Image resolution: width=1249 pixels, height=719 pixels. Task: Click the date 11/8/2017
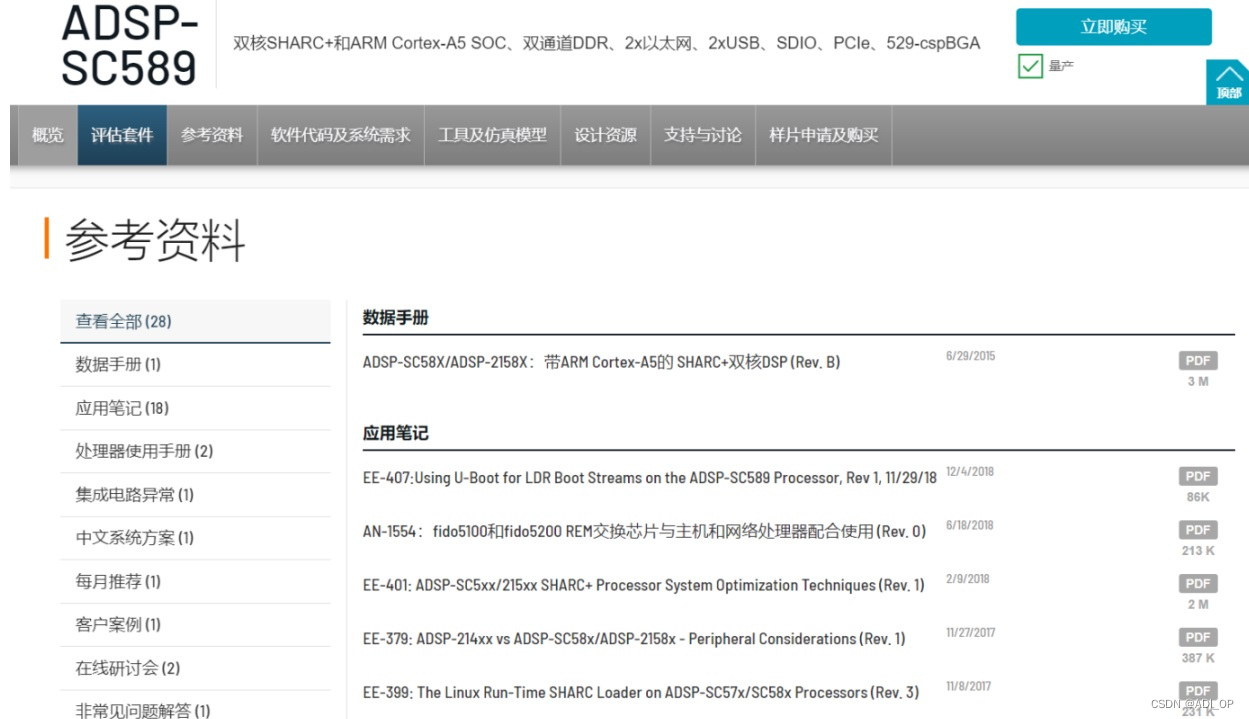point(968,686)
